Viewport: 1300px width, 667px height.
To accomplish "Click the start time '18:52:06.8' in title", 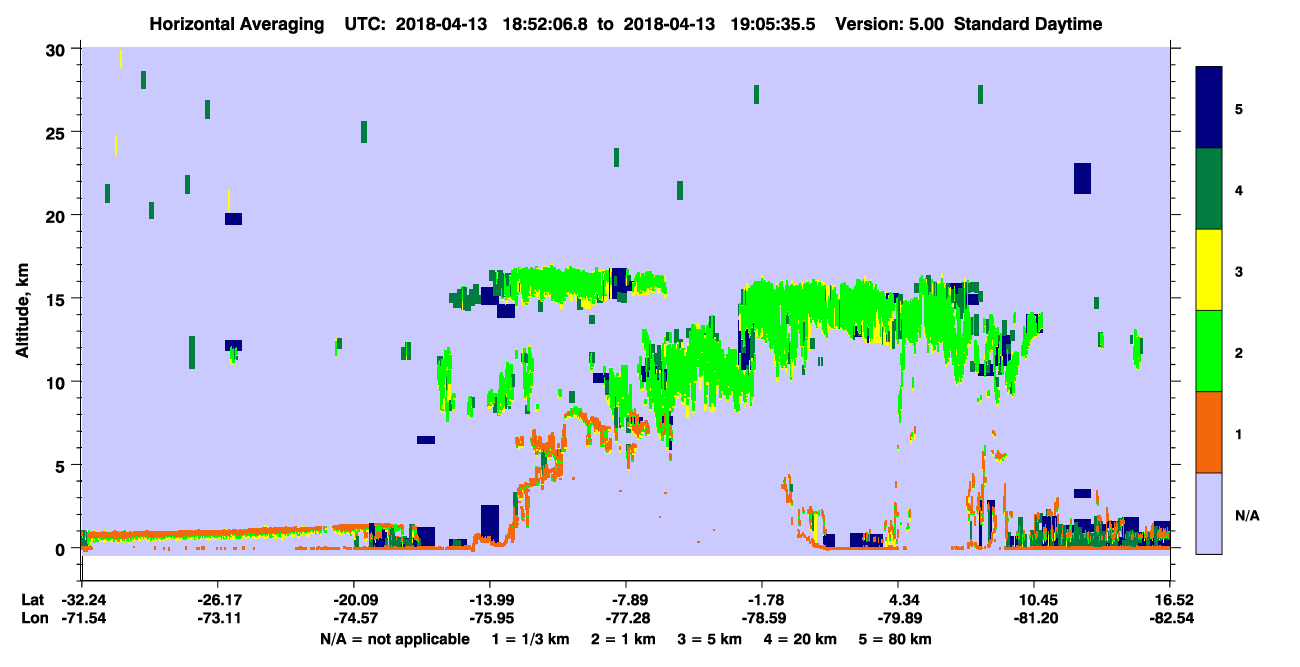I will [x=543, y=24].
